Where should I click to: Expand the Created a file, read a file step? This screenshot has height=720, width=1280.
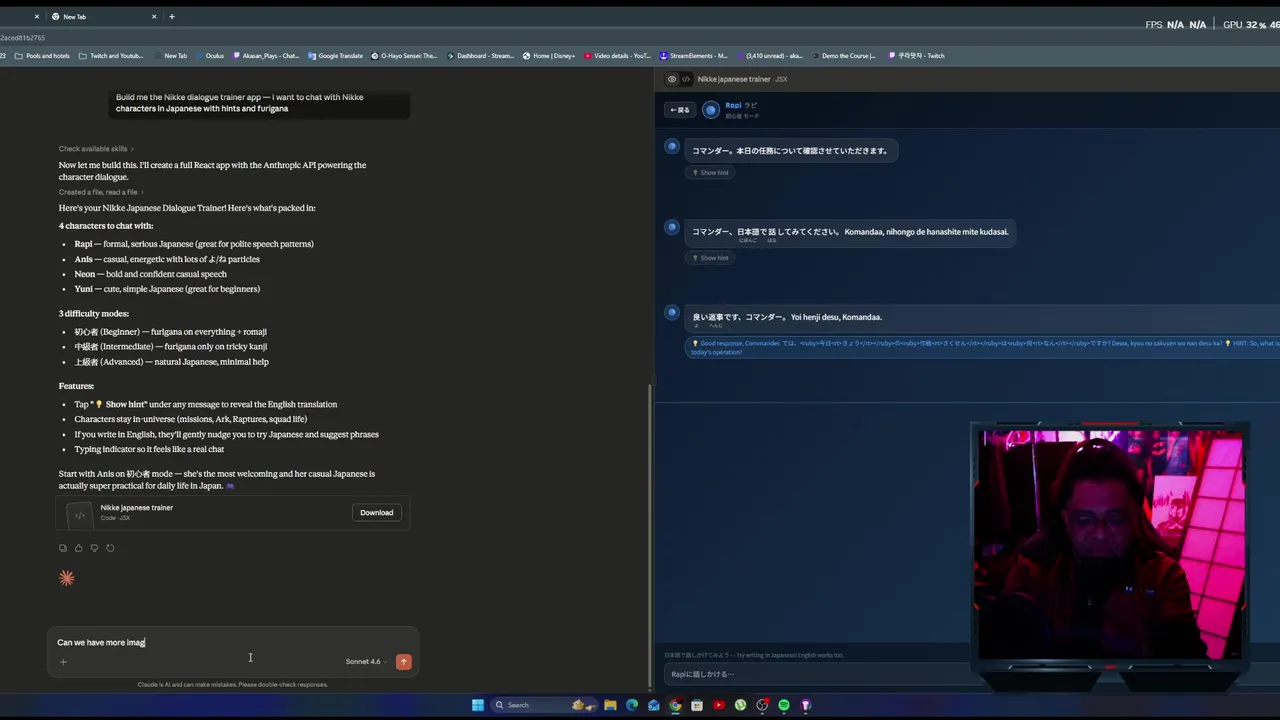point(101,192)
